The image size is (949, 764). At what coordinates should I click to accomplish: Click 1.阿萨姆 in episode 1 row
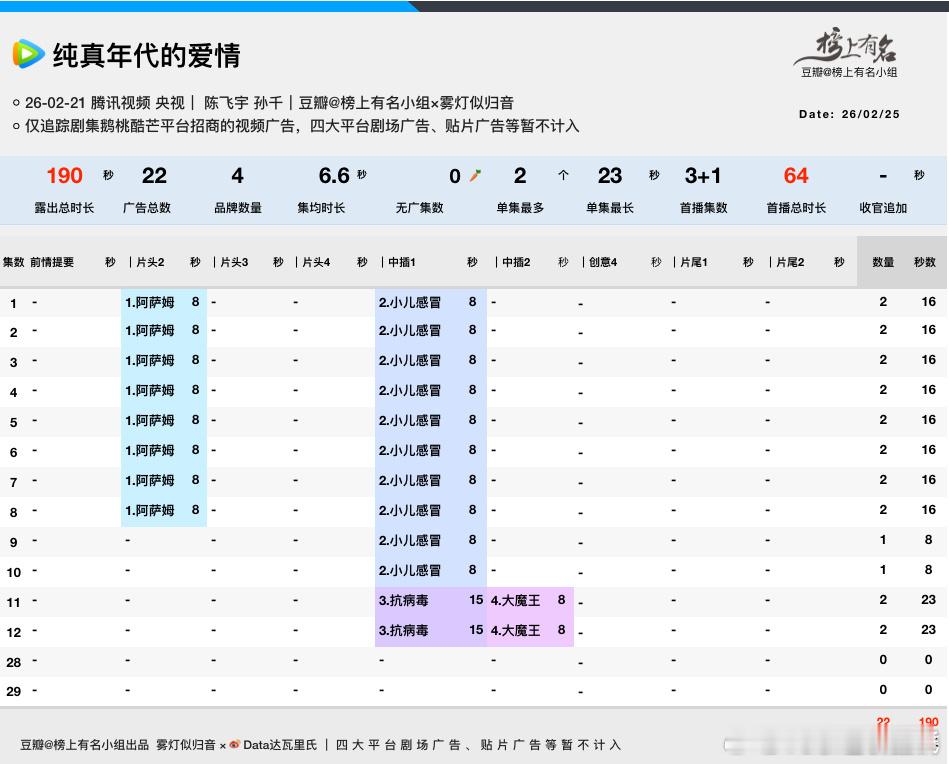click(x=149, y=302)
